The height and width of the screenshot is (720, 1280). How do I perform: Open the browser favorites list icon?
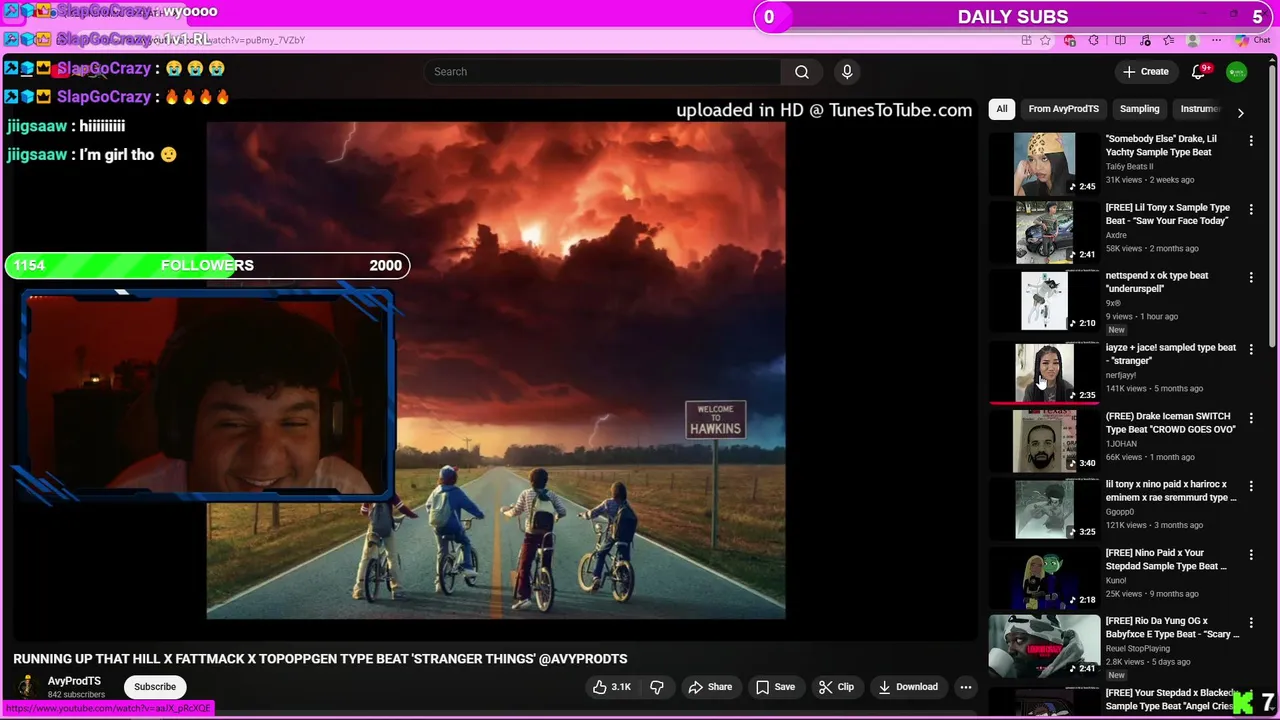[1169, 40]
